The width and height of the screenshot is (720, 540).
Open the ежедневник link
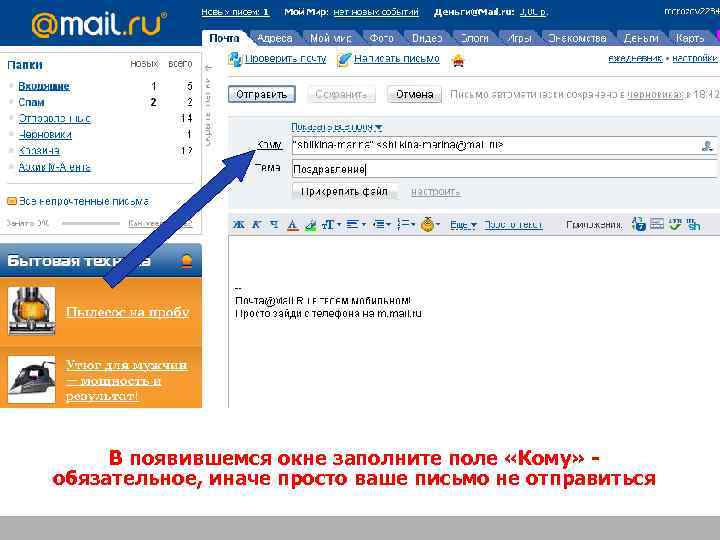[x=635, y=58]
